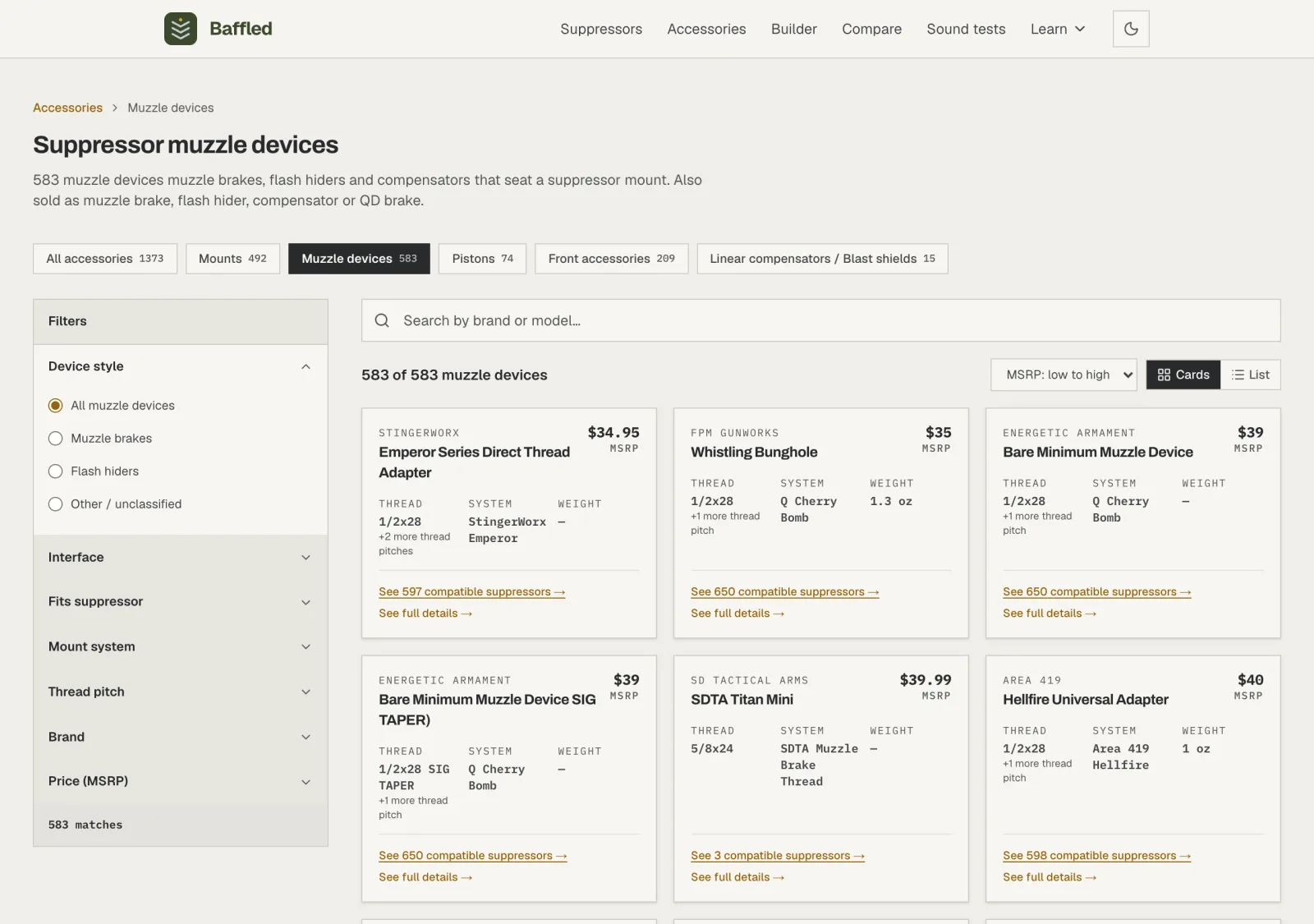Expand the Brand filter section
Image resolution: width=1314 pixels, height=924 pixels.
tap(181, 738)
